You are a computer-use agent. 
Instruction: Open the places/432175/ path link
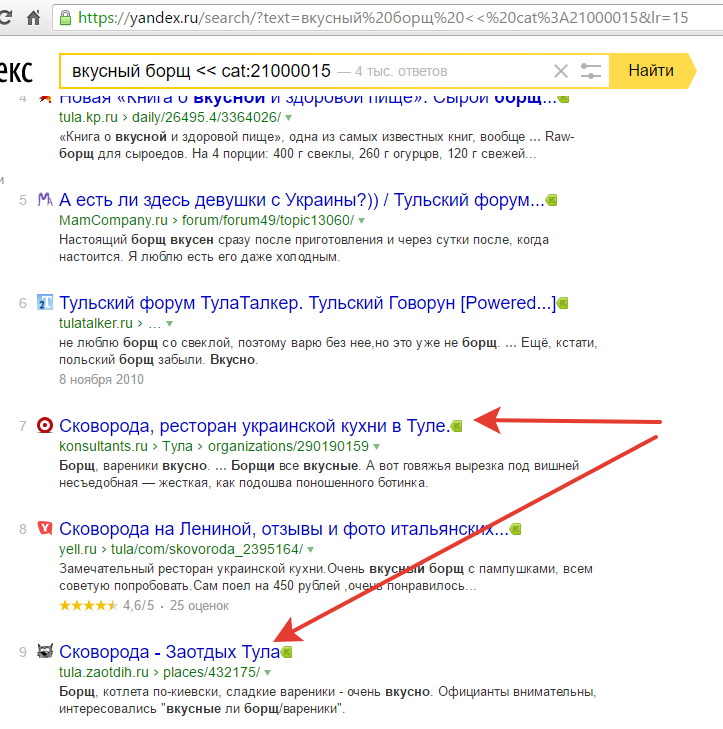click(212, 672)
